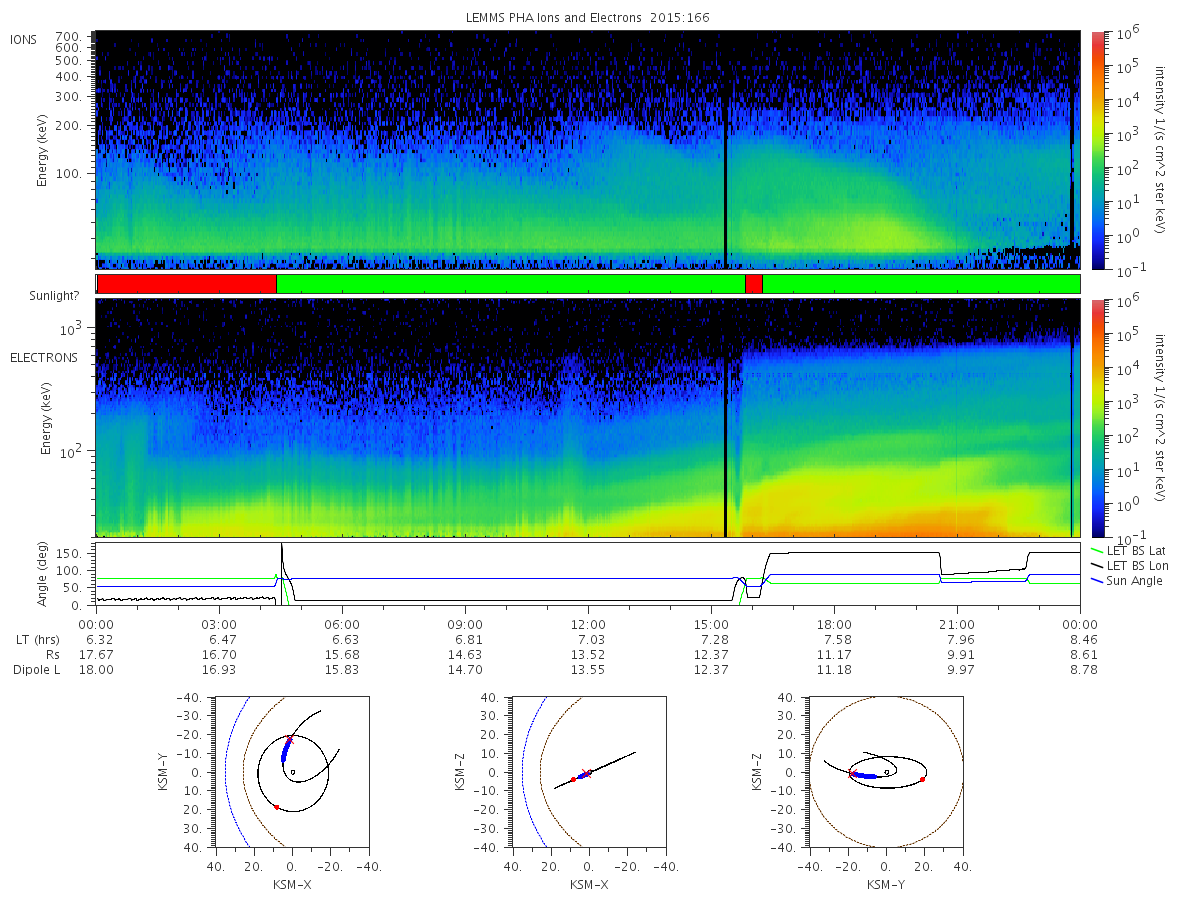This screenshot has width=1200, height=900.
Task: Click the short red segment of the sunlight bar
Action: (754, 284)
